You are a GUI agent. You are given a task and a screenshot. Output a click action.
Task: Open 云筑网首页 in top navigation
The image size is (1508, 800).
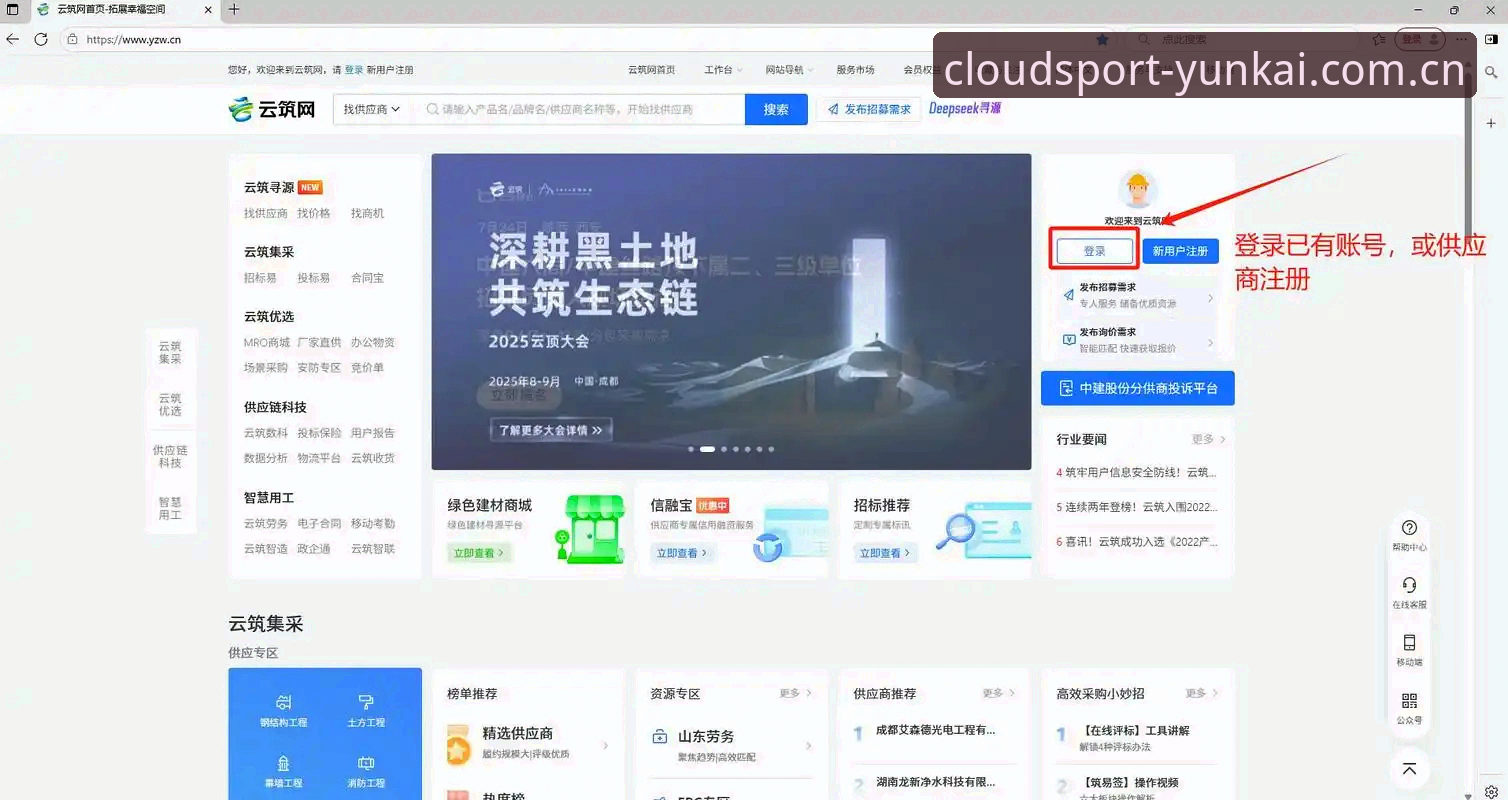(651, 70)
